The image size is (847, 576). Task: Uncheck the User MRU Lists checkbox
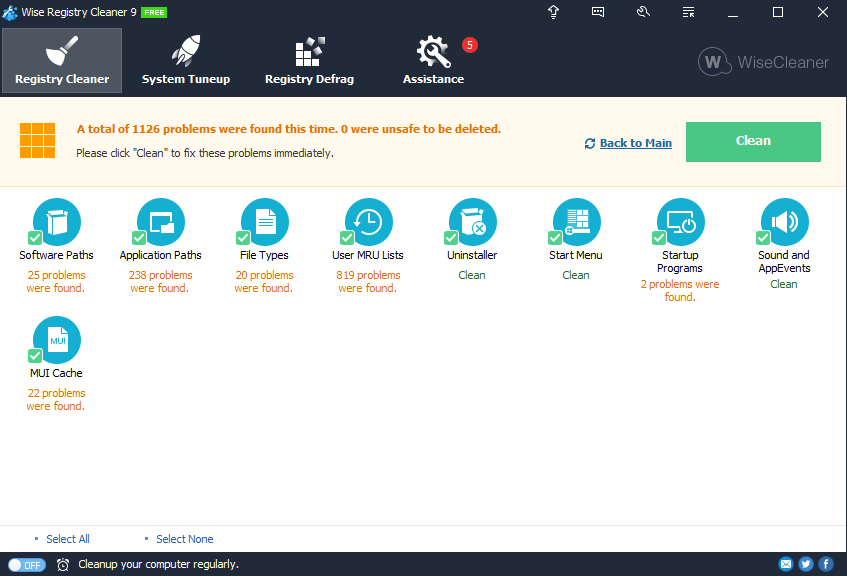pyautogui.click(x=347, y=238)
